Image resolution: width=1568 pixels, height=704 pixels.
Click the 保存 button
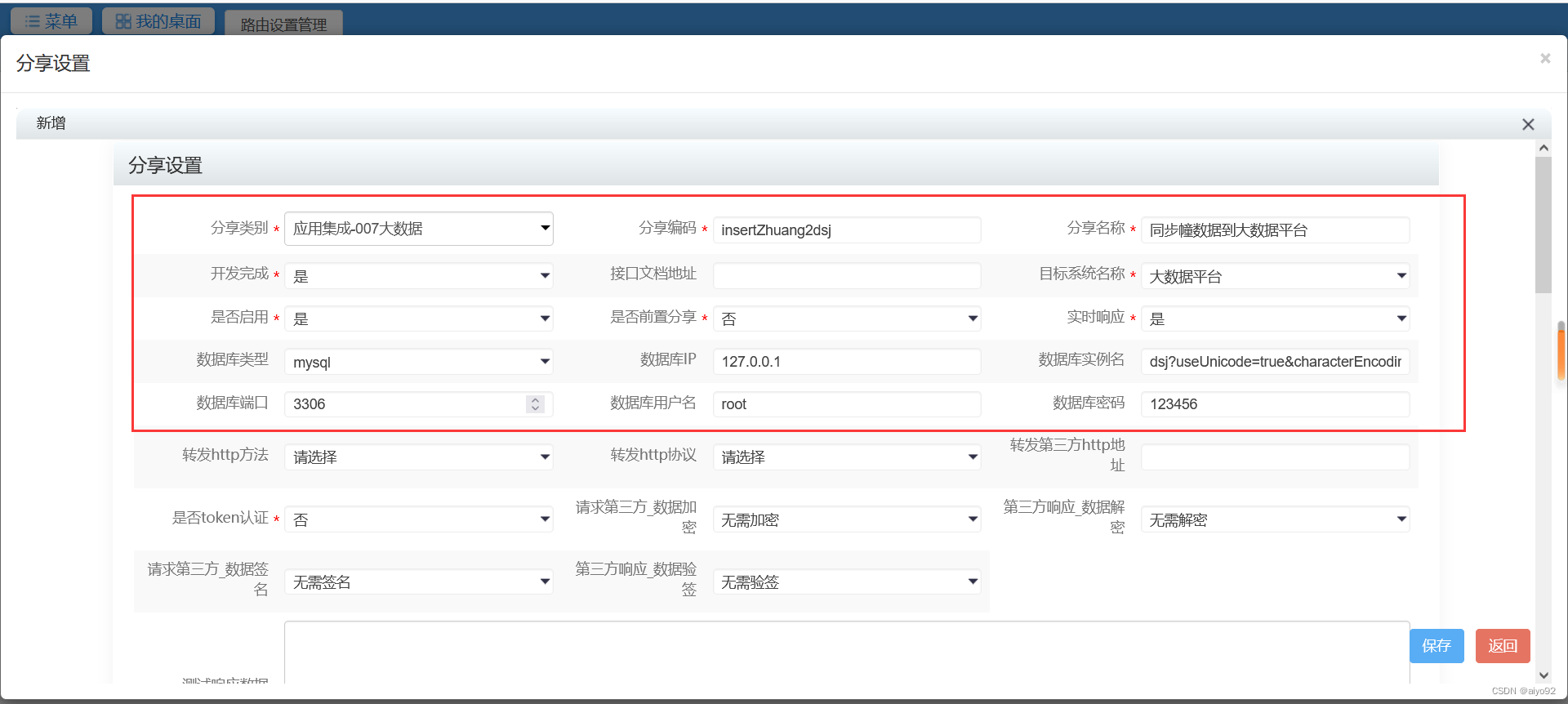tap(1437, 646)
